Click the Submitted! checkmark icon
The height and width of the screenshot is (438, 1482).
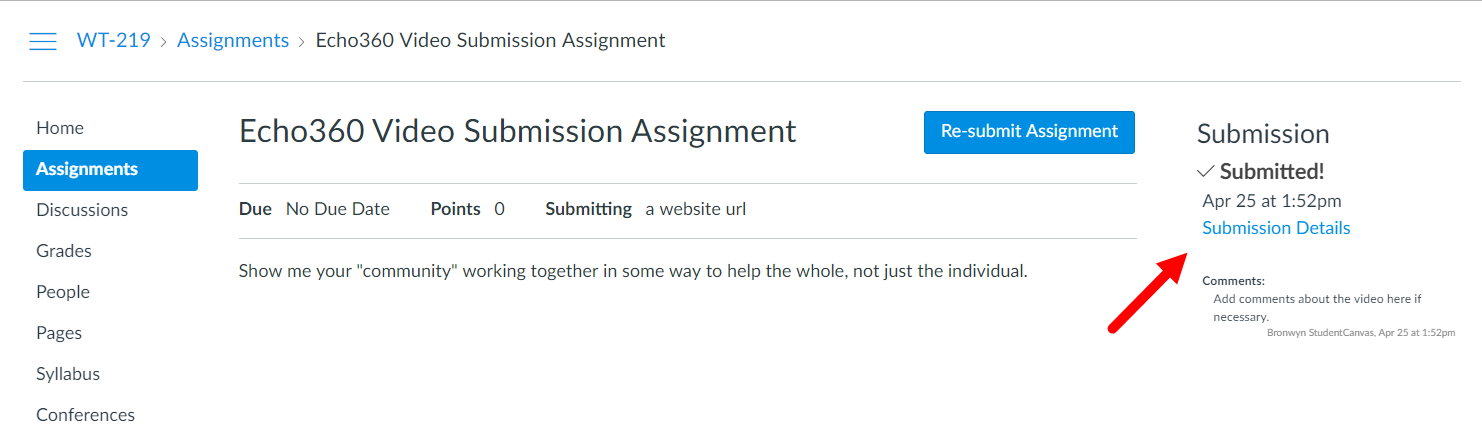click(x=1205, y=171)
